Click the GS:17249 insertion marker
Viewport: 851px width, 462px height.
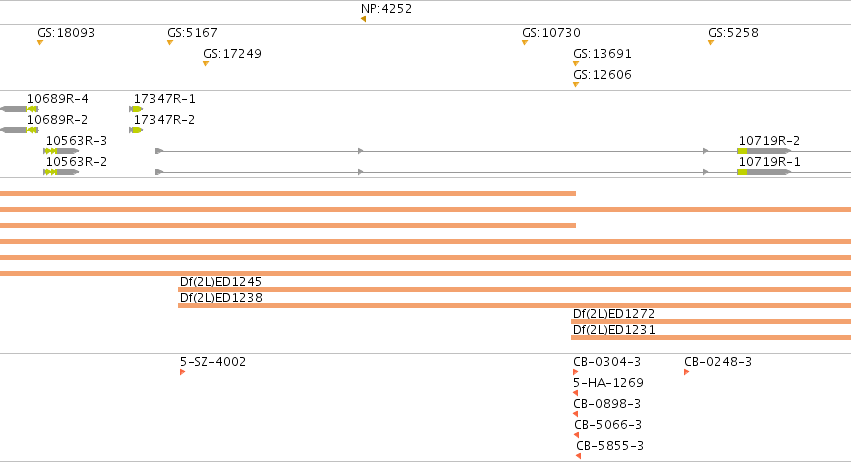[x=206, y=64]
